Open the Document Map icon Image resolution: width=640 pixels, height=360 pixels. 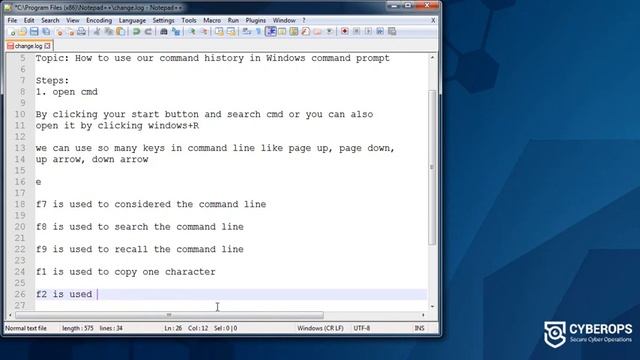tap(294, 31)
